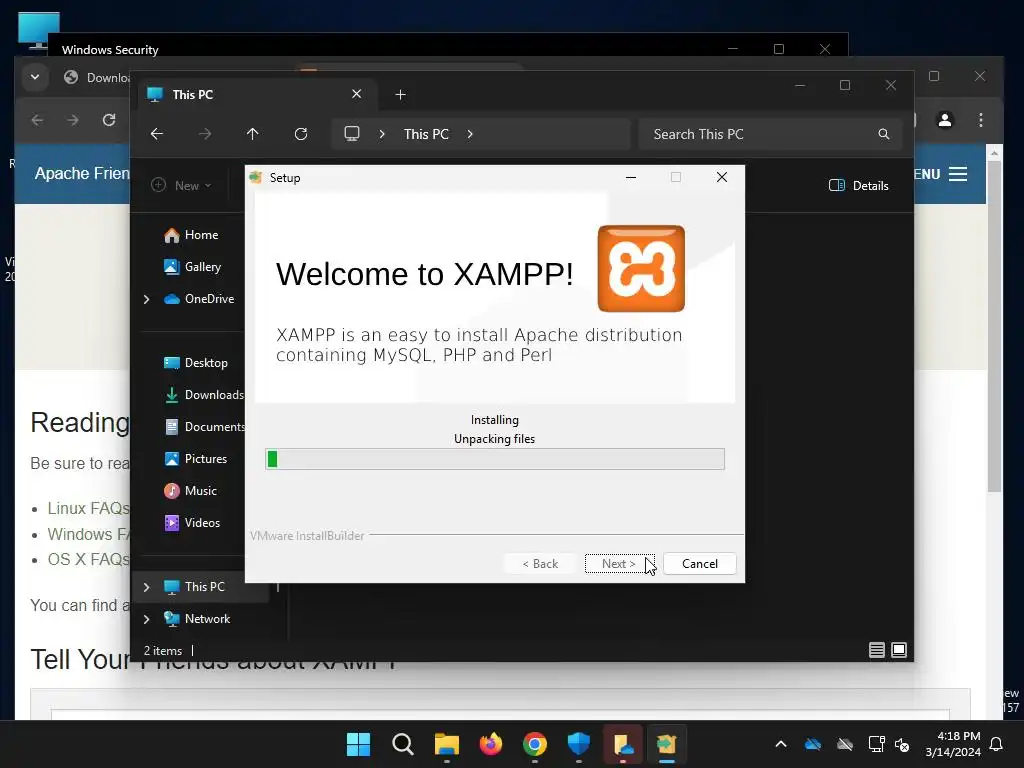This screenshot has width=1024, height=768.
Task: Open the browser tab search dropdown
Action: pyautogui.click(x=35, y=77)
